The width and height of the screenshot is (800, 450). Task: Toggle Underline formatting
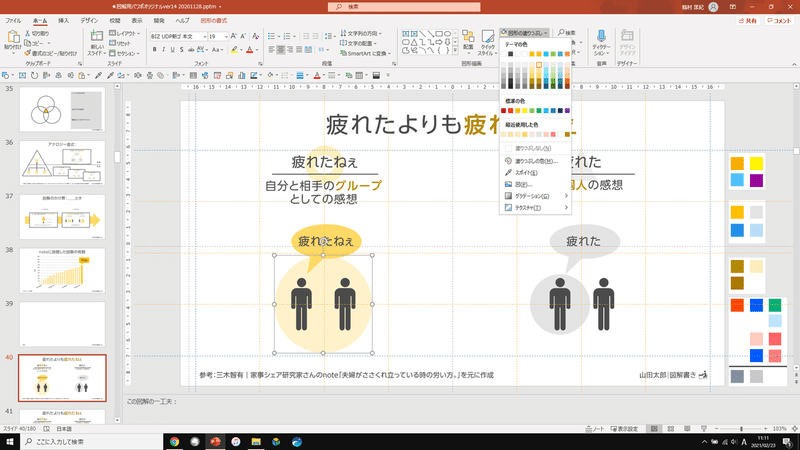[x=172, y=49]
